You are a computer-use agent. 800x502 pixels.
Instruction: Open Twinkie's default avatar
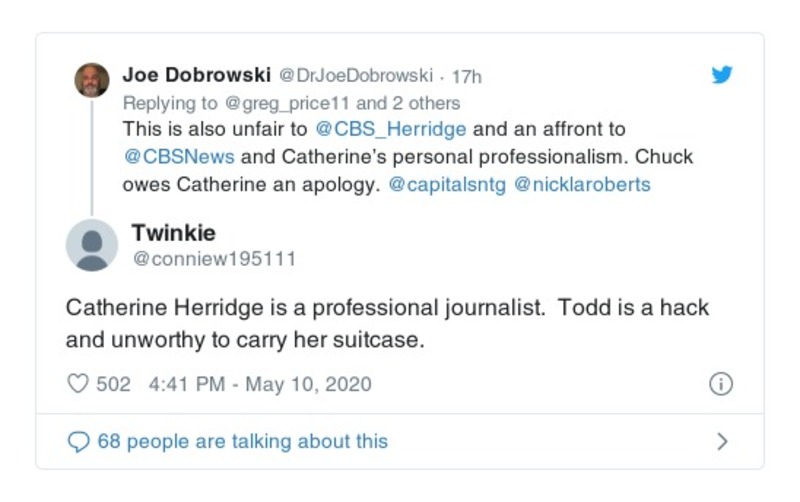click(92, 245)
